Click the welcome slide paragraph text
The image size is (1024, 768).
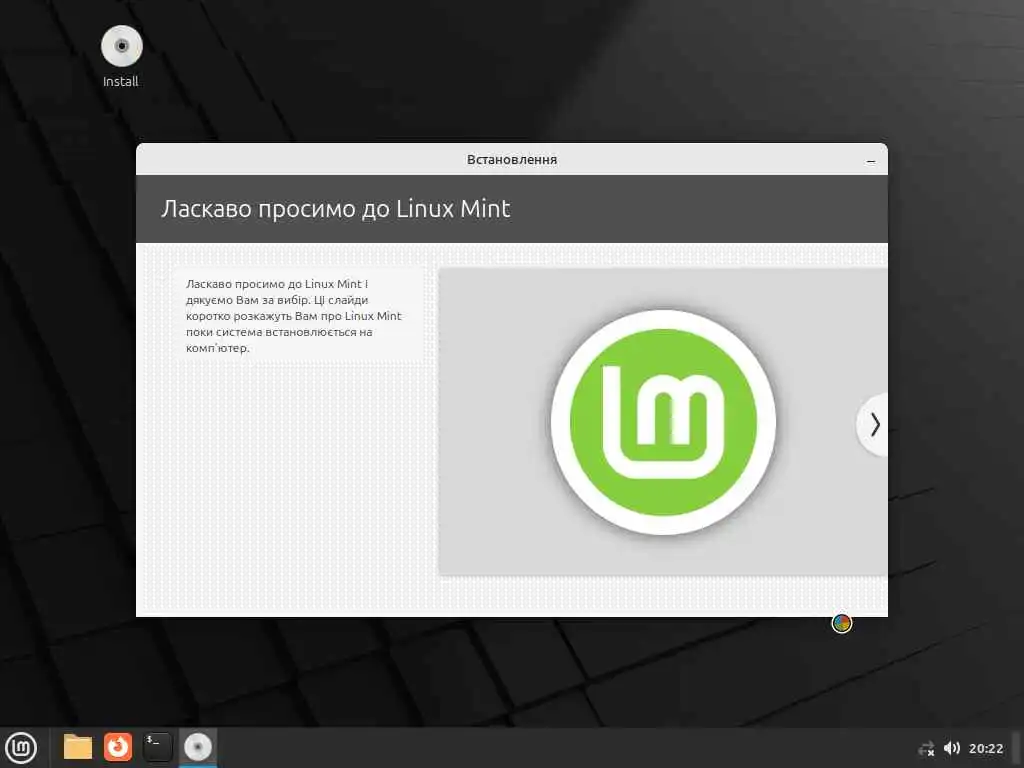pos(293,316)
